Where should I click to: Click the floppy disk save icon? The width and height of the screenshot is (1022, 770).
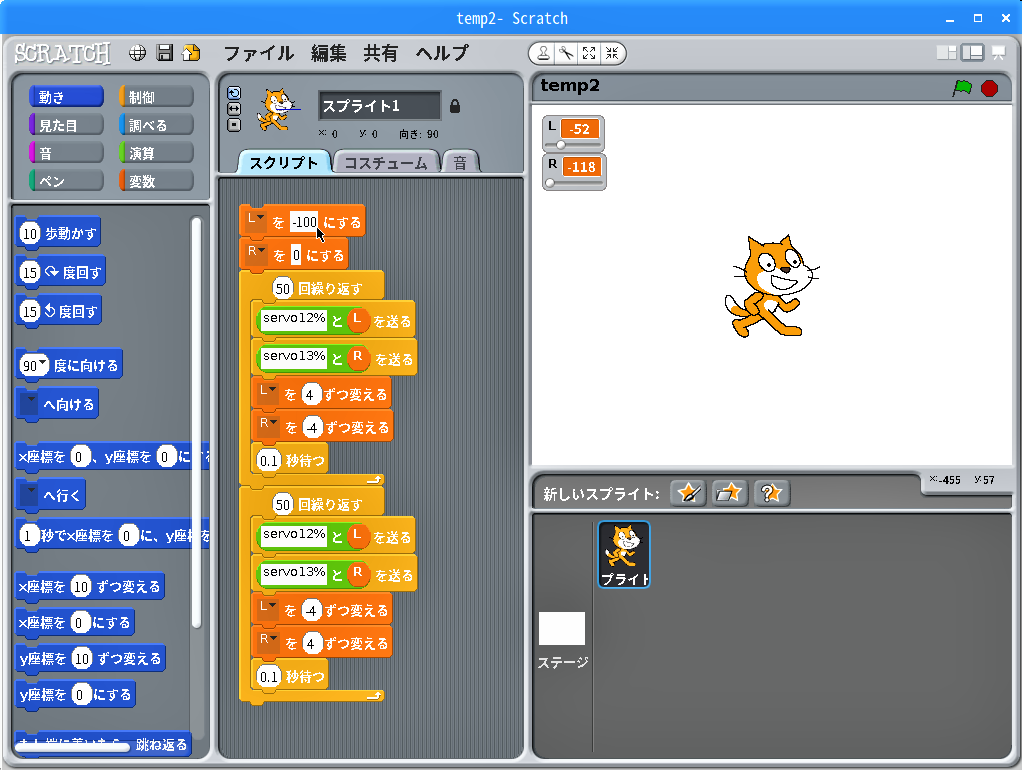coord(165,53)
